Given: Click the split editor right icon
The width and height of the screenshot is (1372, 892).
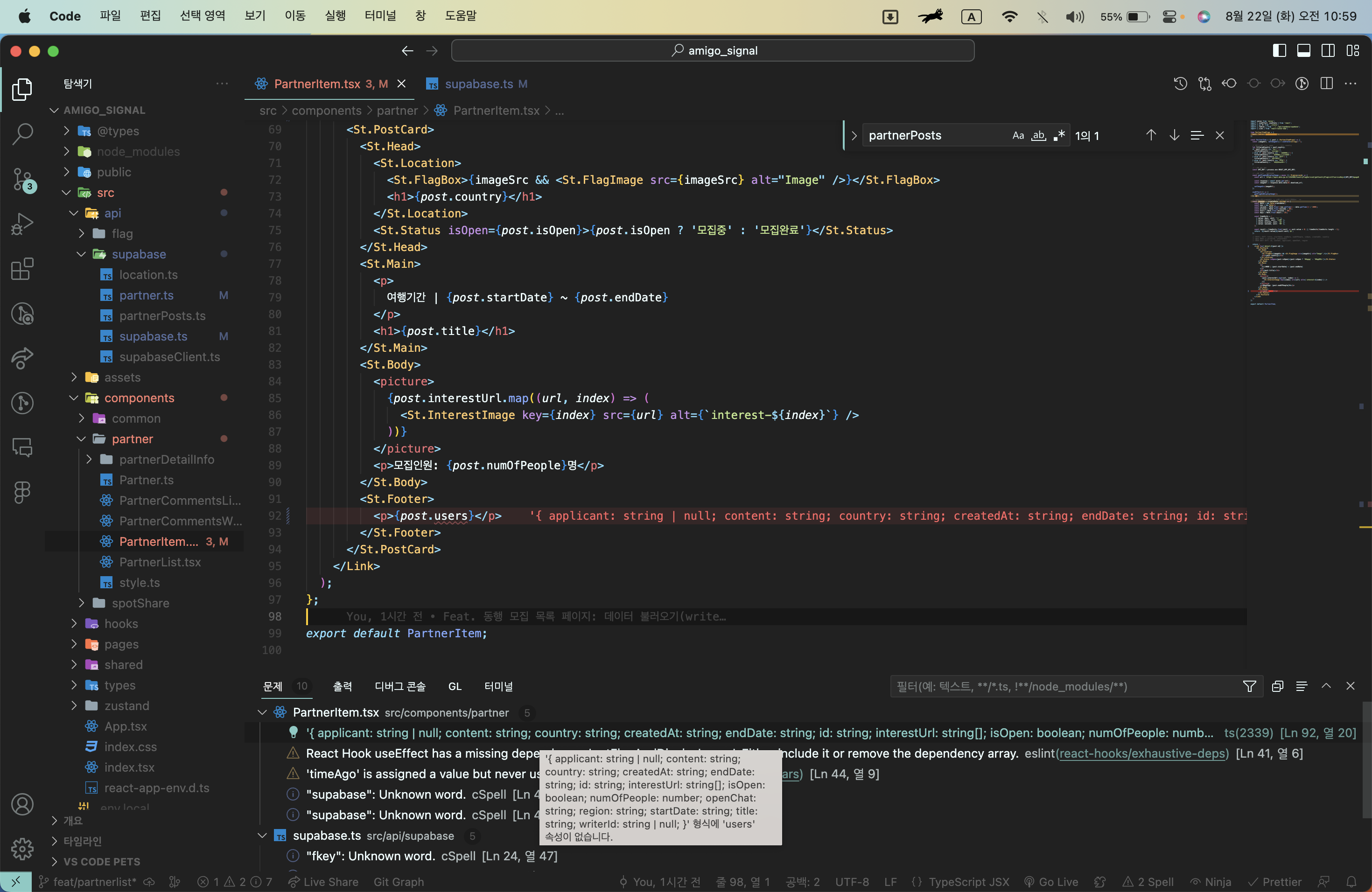Looking at the screenshot, I should tap(1326, 84).
